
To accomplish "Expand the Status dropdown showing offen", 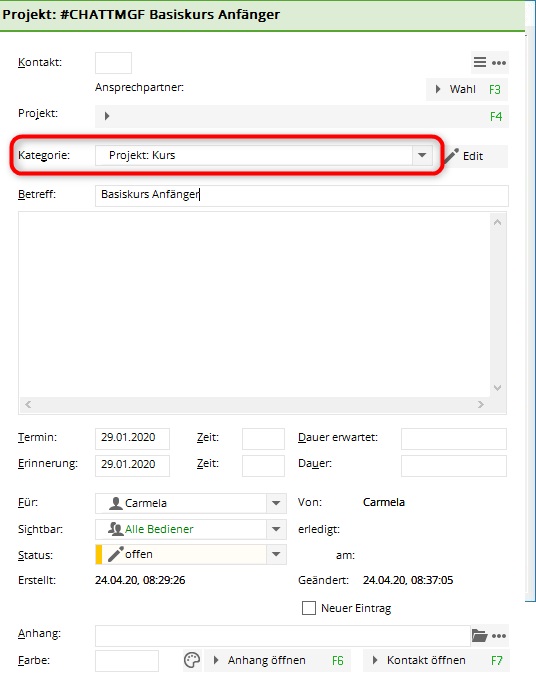I will click(x=276, y=554).
